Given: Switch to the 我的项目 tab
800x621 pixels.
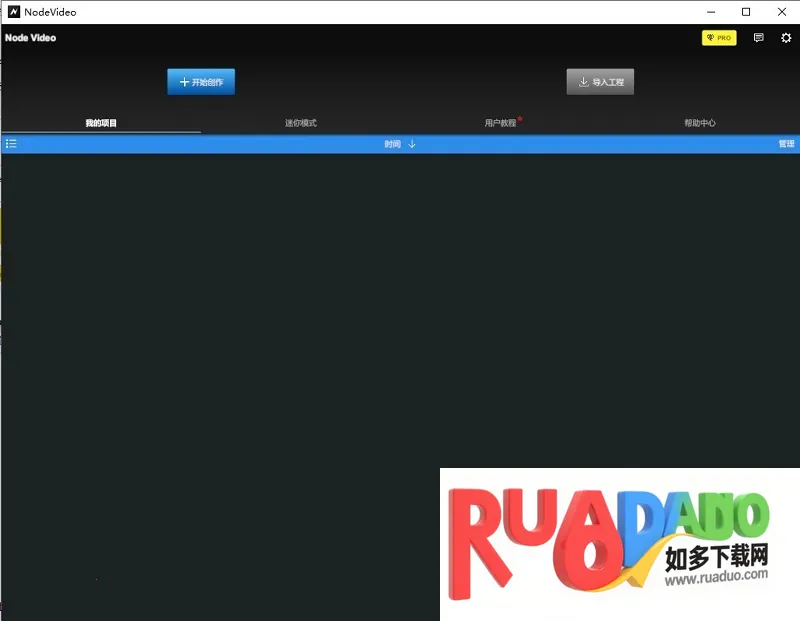Looking at the screenshot, I should [x=101, y=123].
